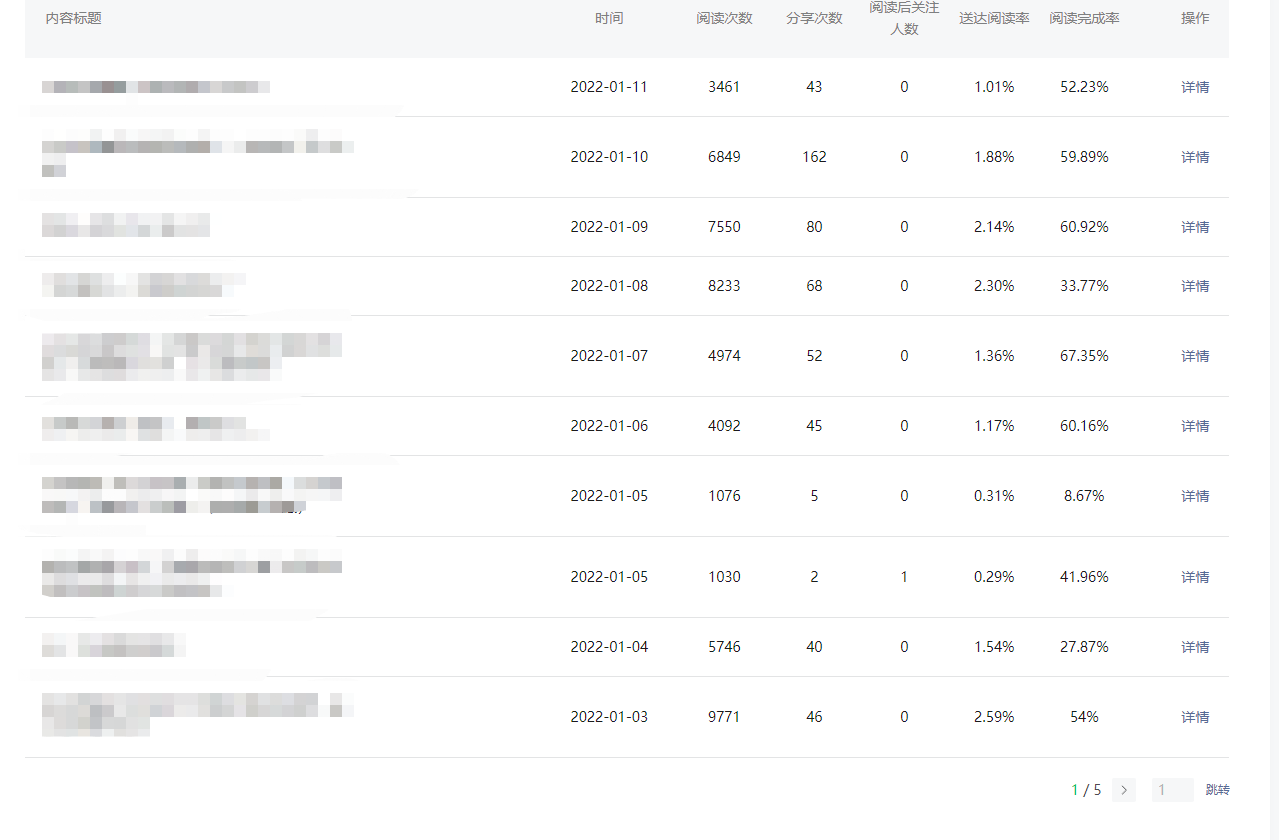Click the completion rate 60.92%
Viewport: 1279px width, 840px height.
point(1084,227)
